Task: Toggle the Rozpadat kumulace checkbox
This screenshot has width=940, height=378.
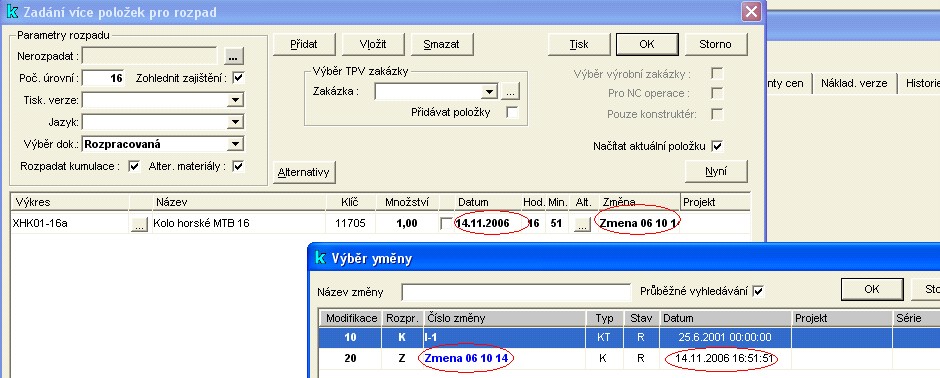Action: [x=134, y=166]
